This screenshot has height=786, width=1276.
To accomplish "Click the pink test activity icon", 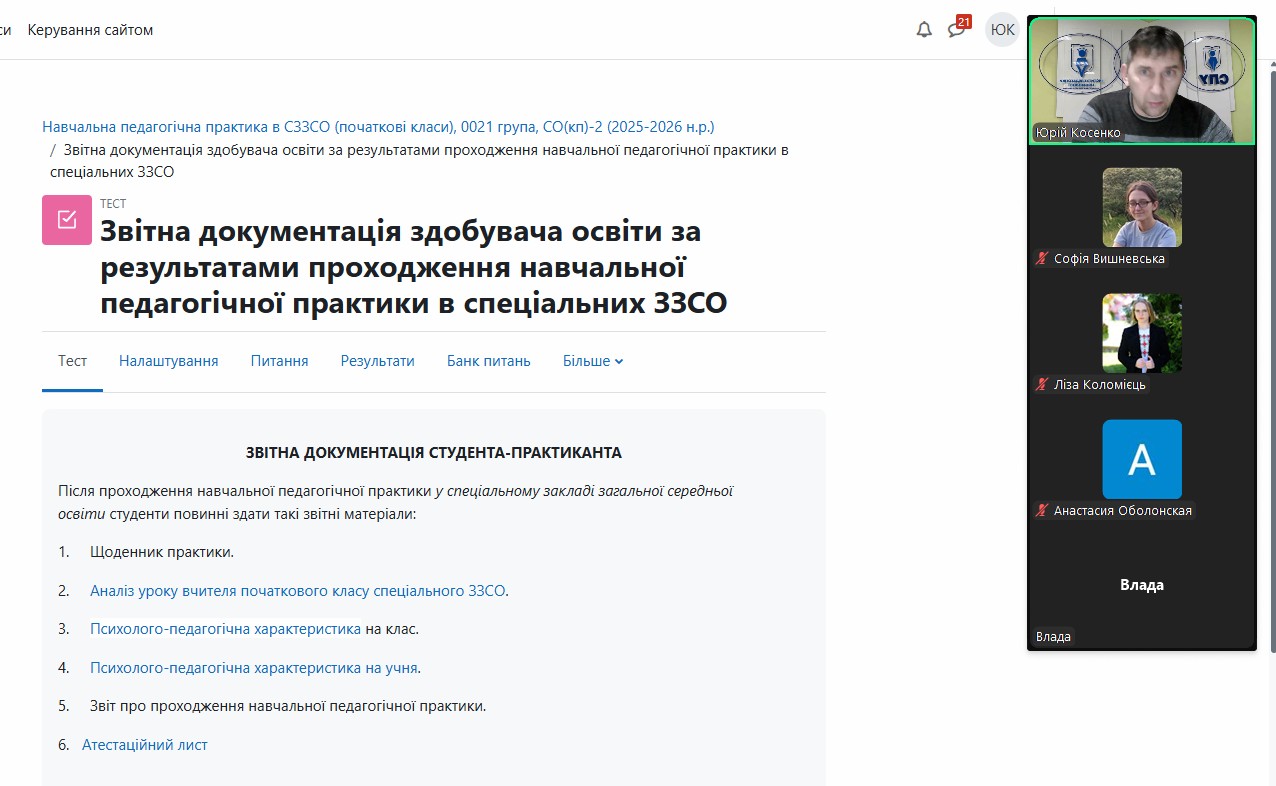I will pyautogui.click(x=67, y=220).
